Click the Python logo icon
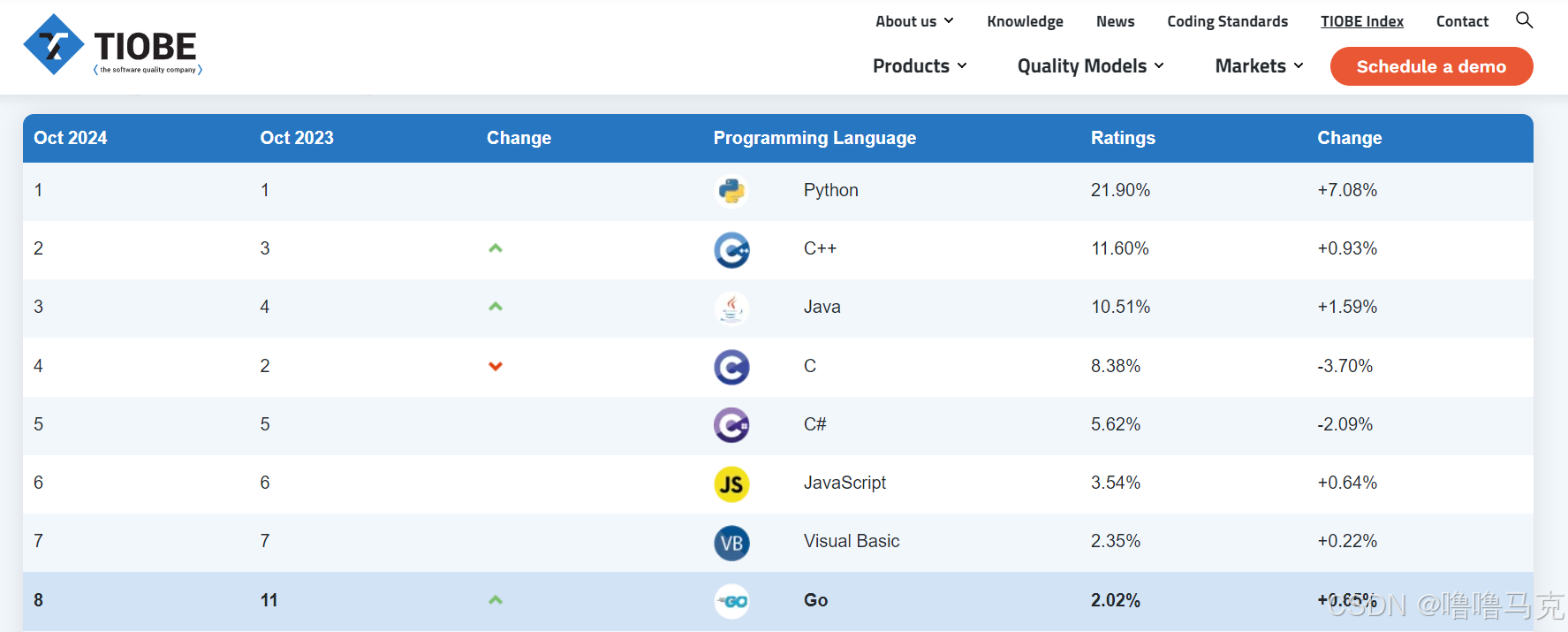The image size is (1568, 632). coord(731,191)
